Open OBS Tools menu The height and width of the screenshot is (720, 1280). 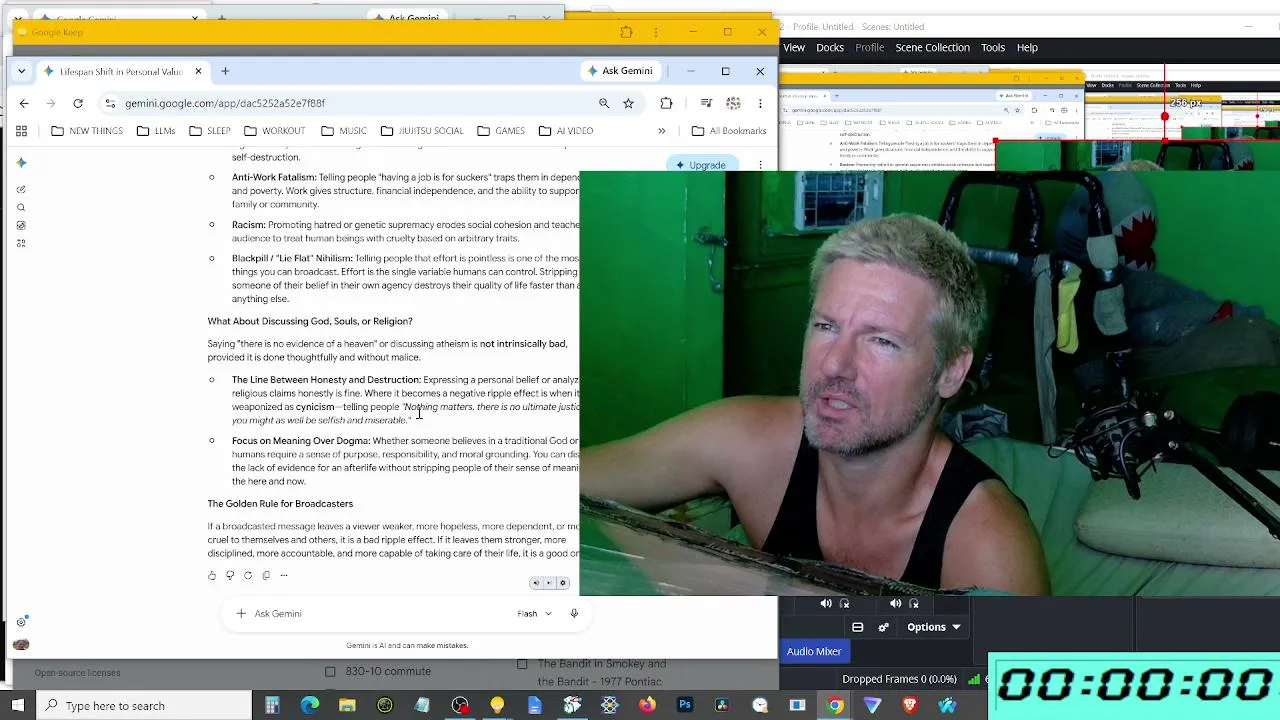pos(993,47)
